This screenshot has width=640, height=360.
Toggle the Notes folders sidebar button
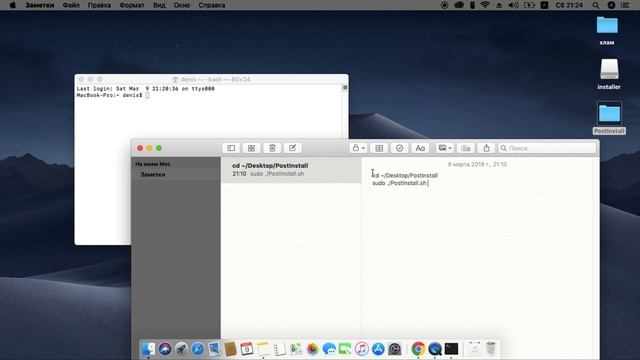coord(231,148)
